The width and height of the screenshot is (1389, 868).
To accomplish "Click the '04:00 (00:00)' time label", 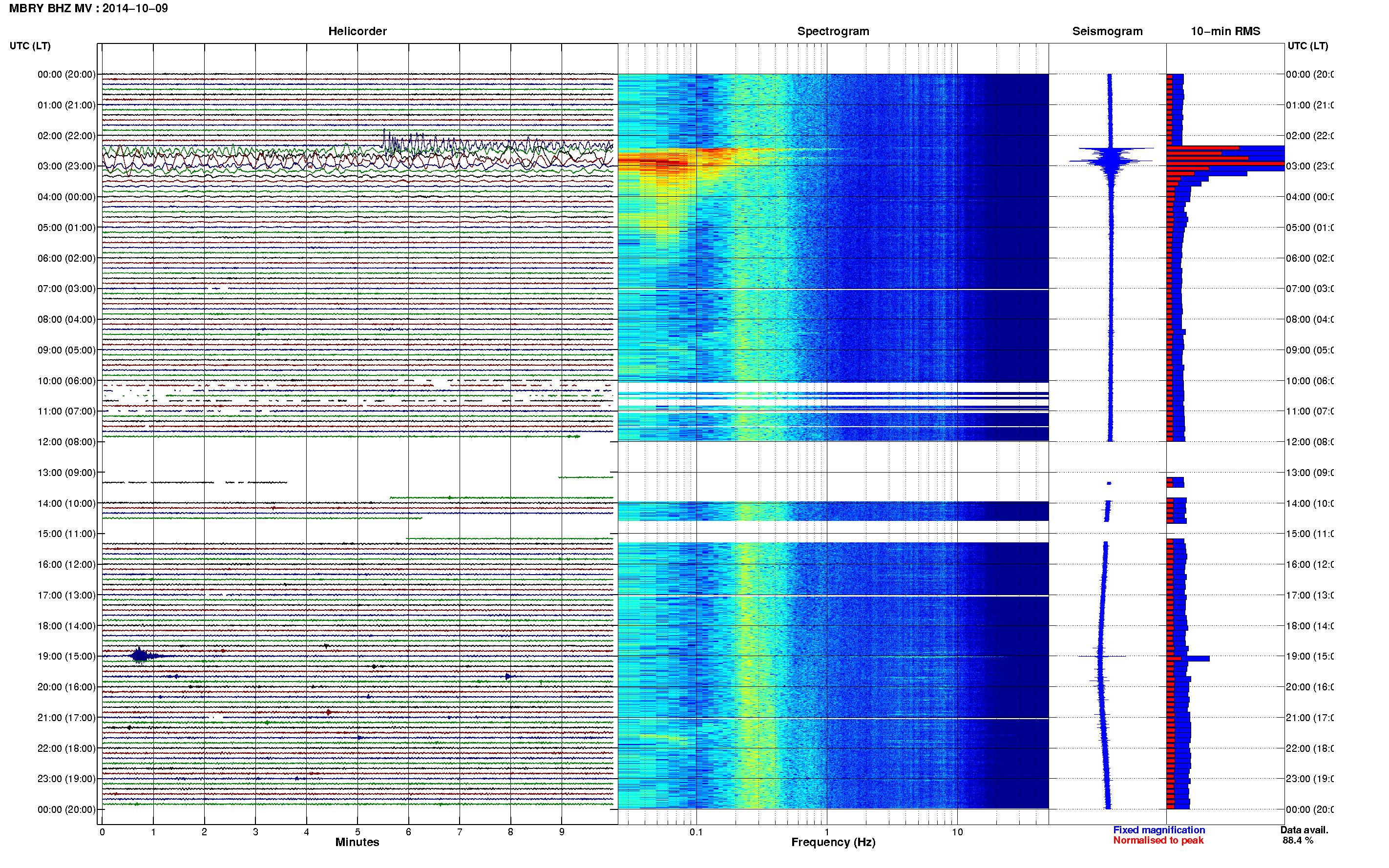I will (x=66, y=197).
